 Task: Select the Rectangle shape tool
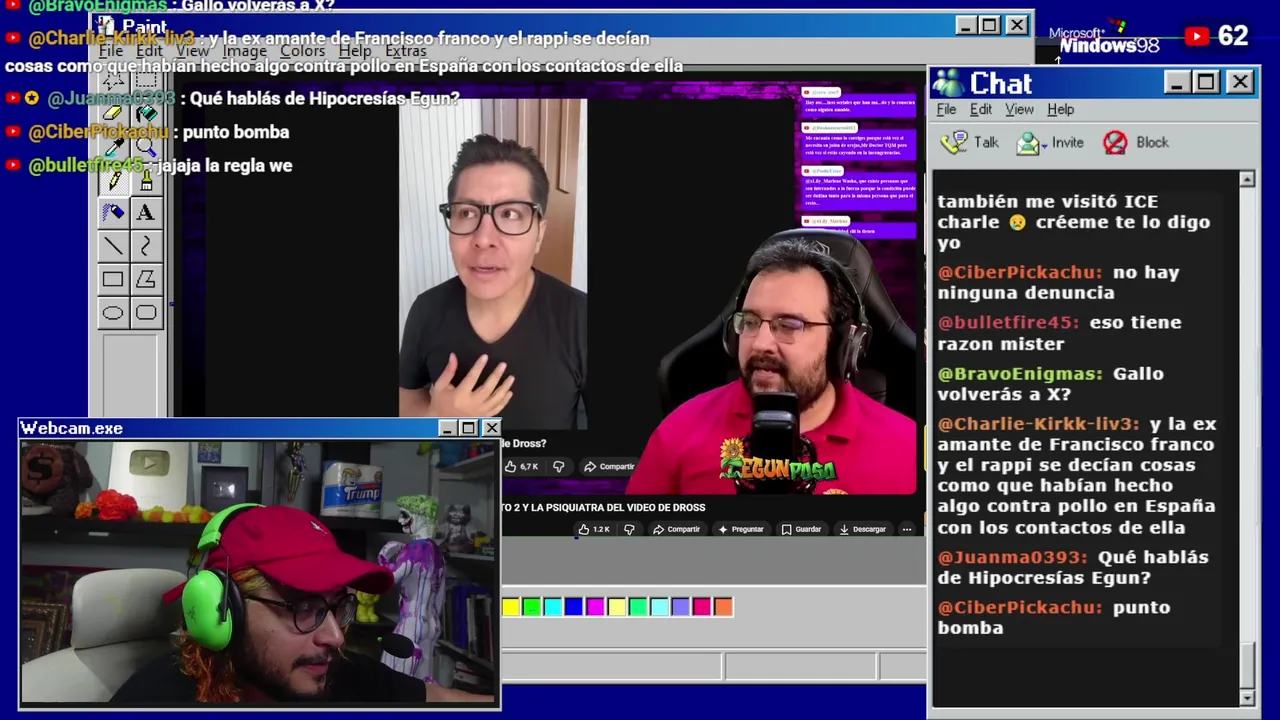pos(113,280)
